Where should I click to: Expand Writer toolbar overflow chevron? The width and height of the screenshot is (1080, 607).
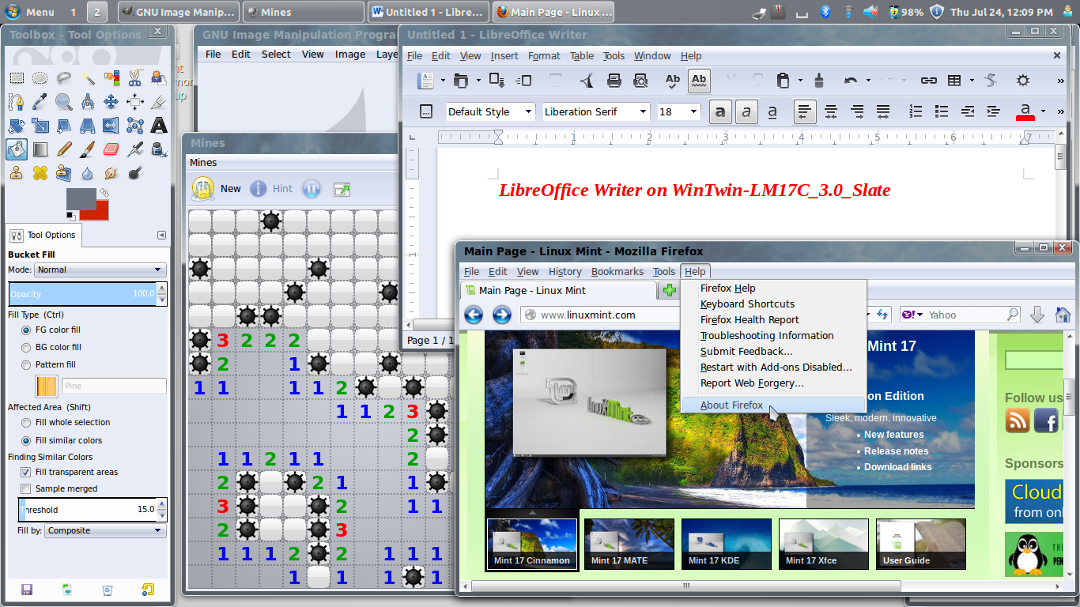tap(1060, 81)
